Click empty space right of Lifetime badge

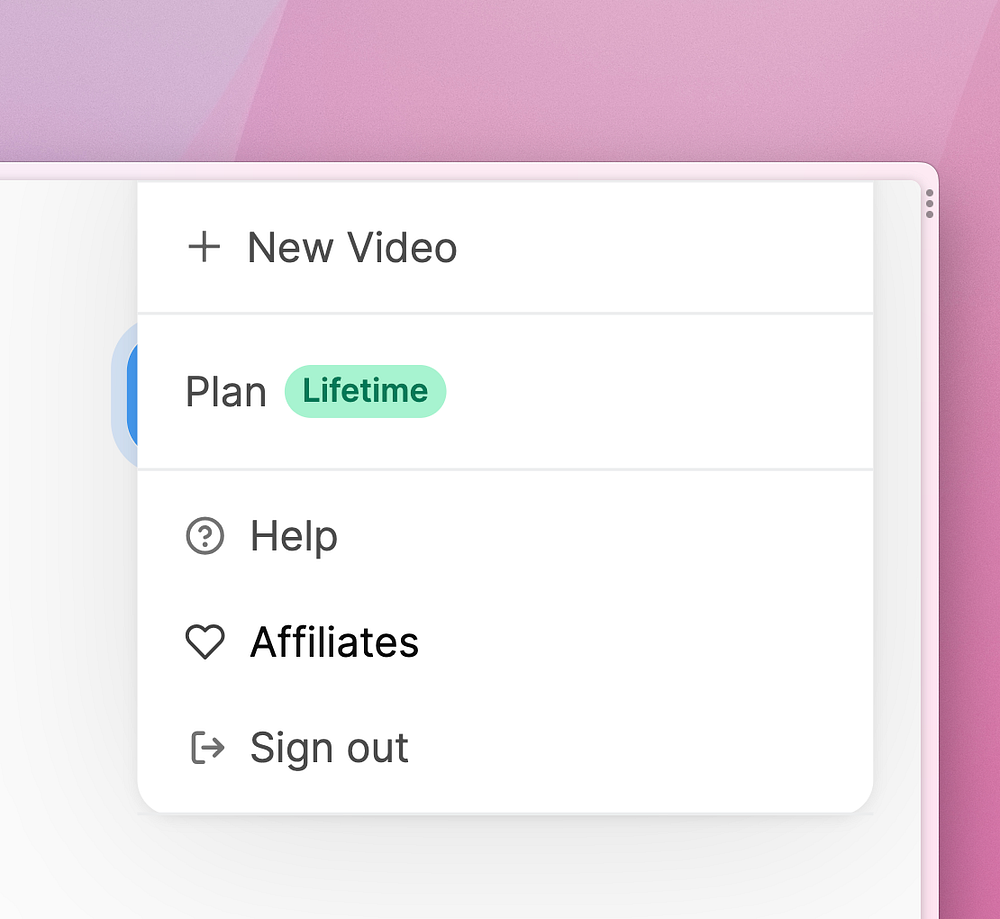coord(657,392)
